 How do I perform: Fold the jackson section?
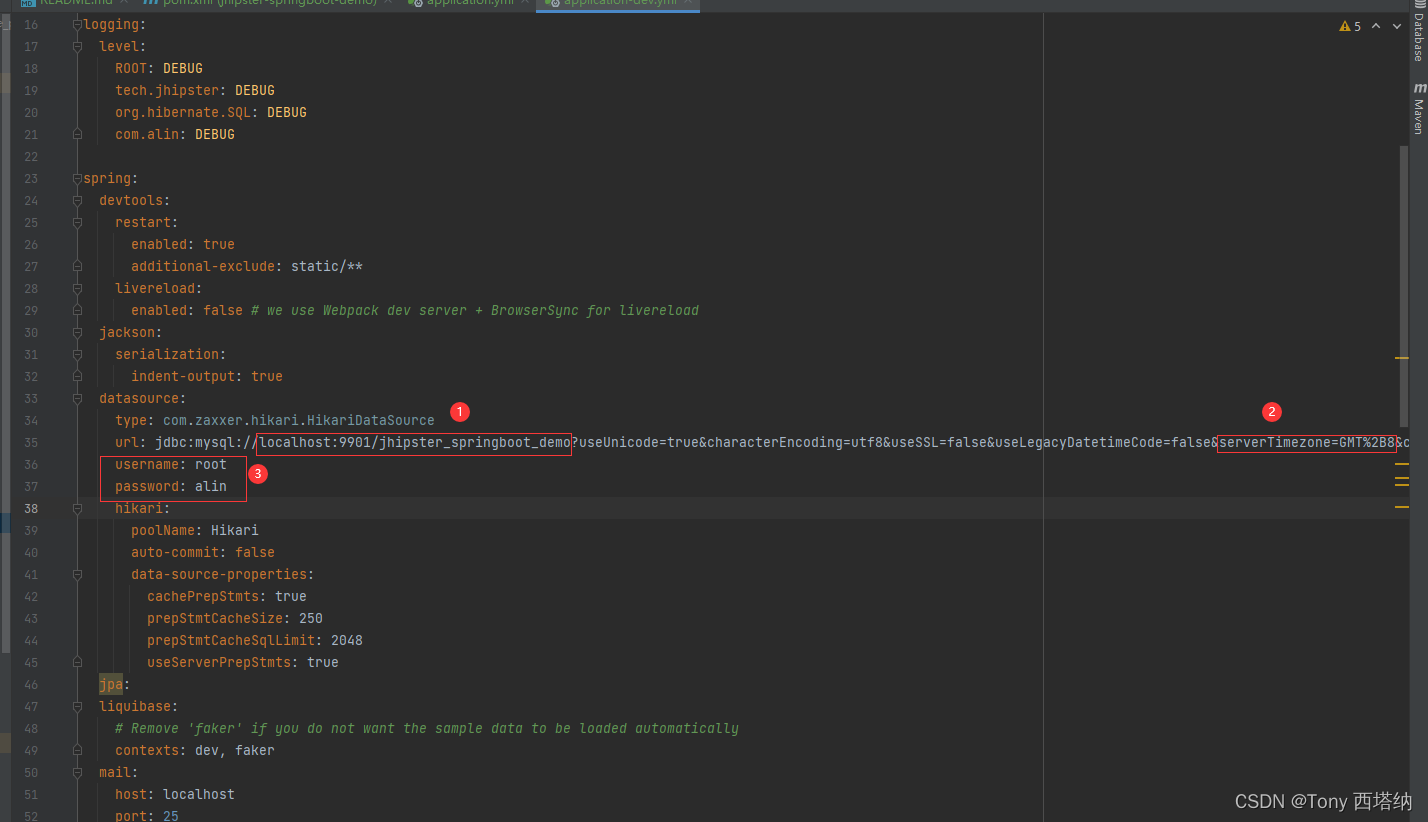click(77, 333)
